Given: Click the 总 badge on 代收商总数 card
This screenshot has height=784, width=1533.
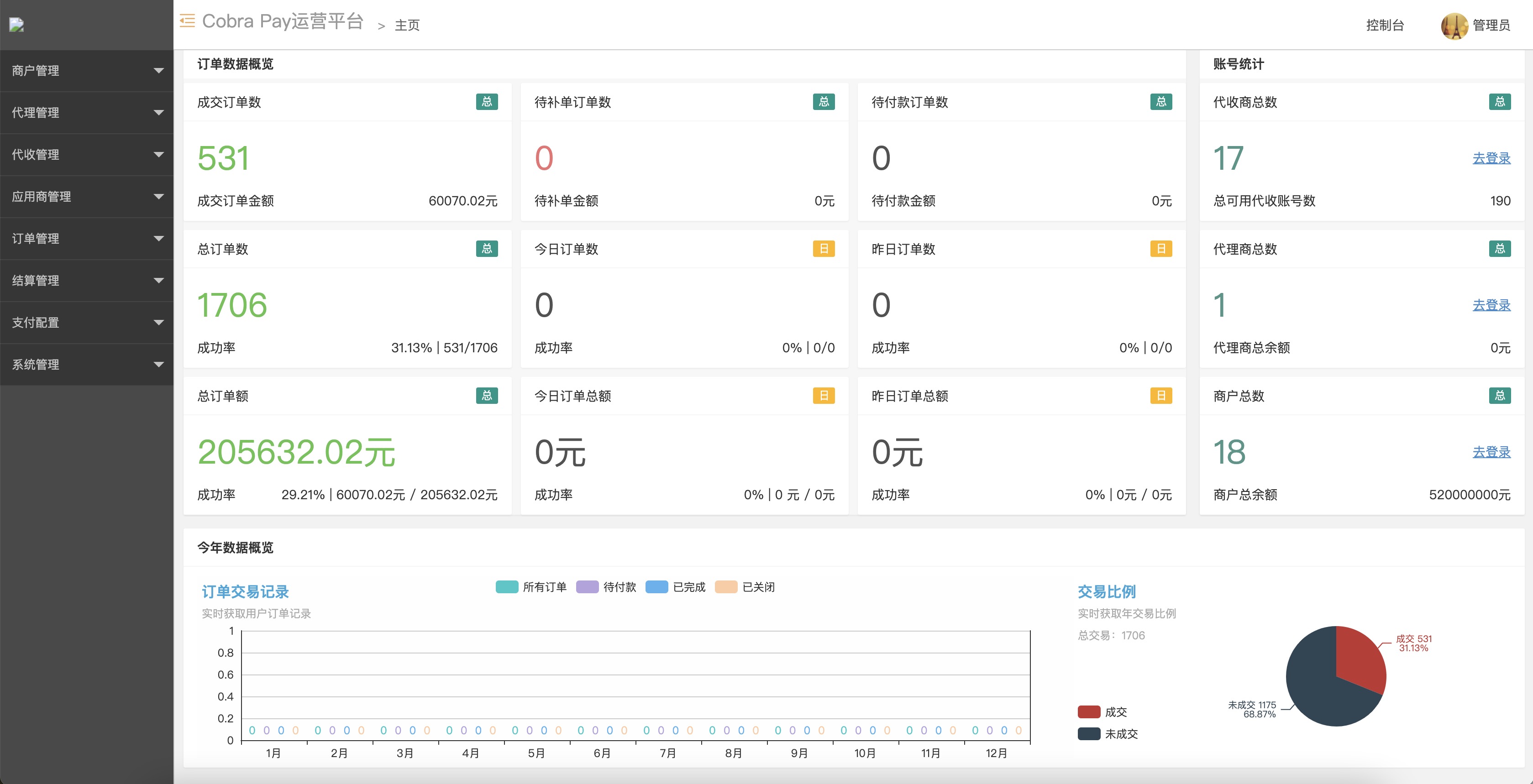Looking at the screenshot, I should 1500,102.
